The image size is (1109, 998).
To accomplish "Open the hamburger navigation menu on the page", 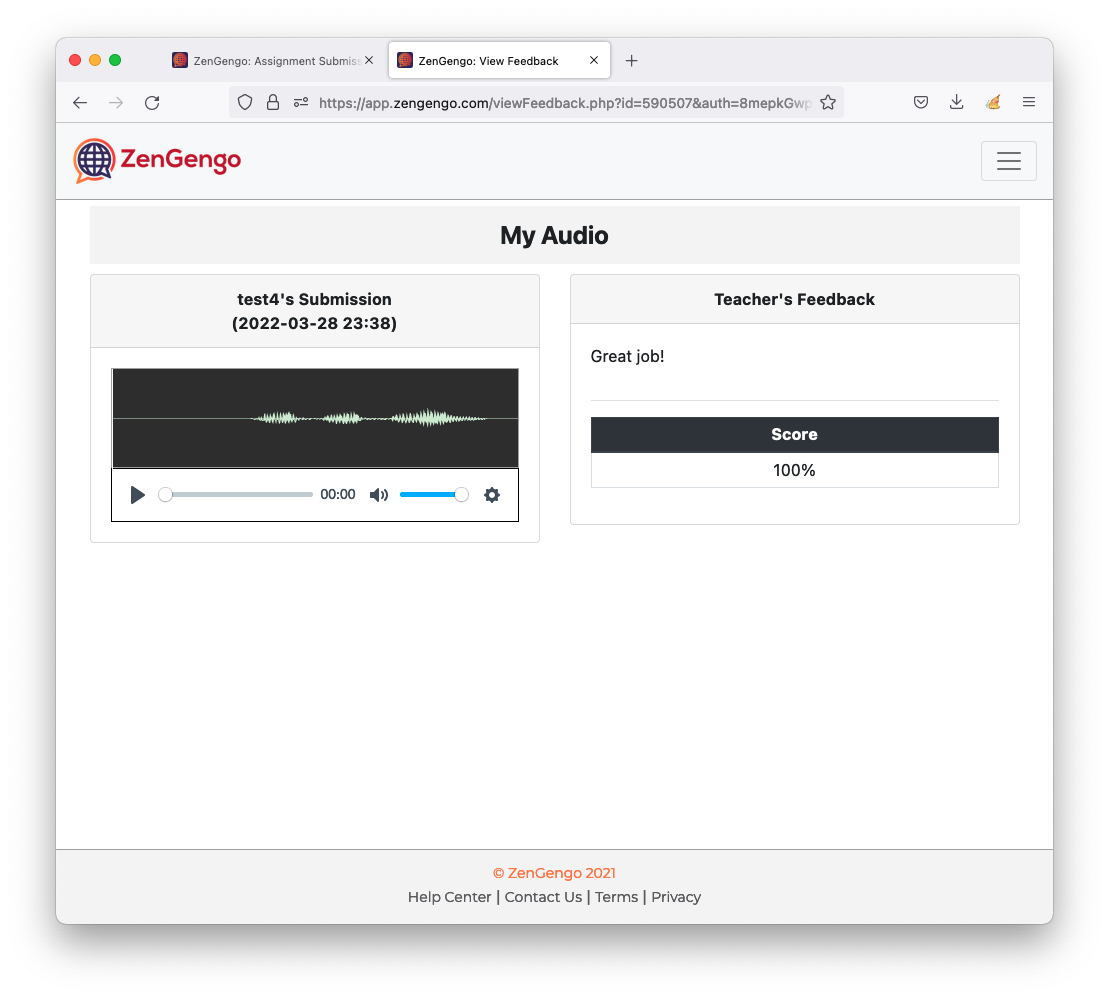I will [1009, 161].
